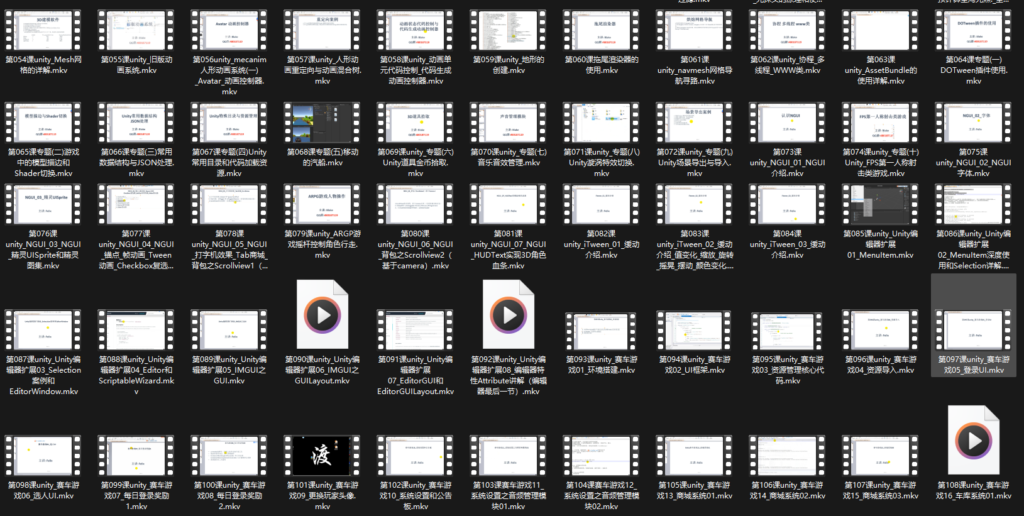Screen dimensions: 1024x516
Task: Select video thumbnail for 第054课 unity_Mesh网格的详解
Action: pos(43,29)
